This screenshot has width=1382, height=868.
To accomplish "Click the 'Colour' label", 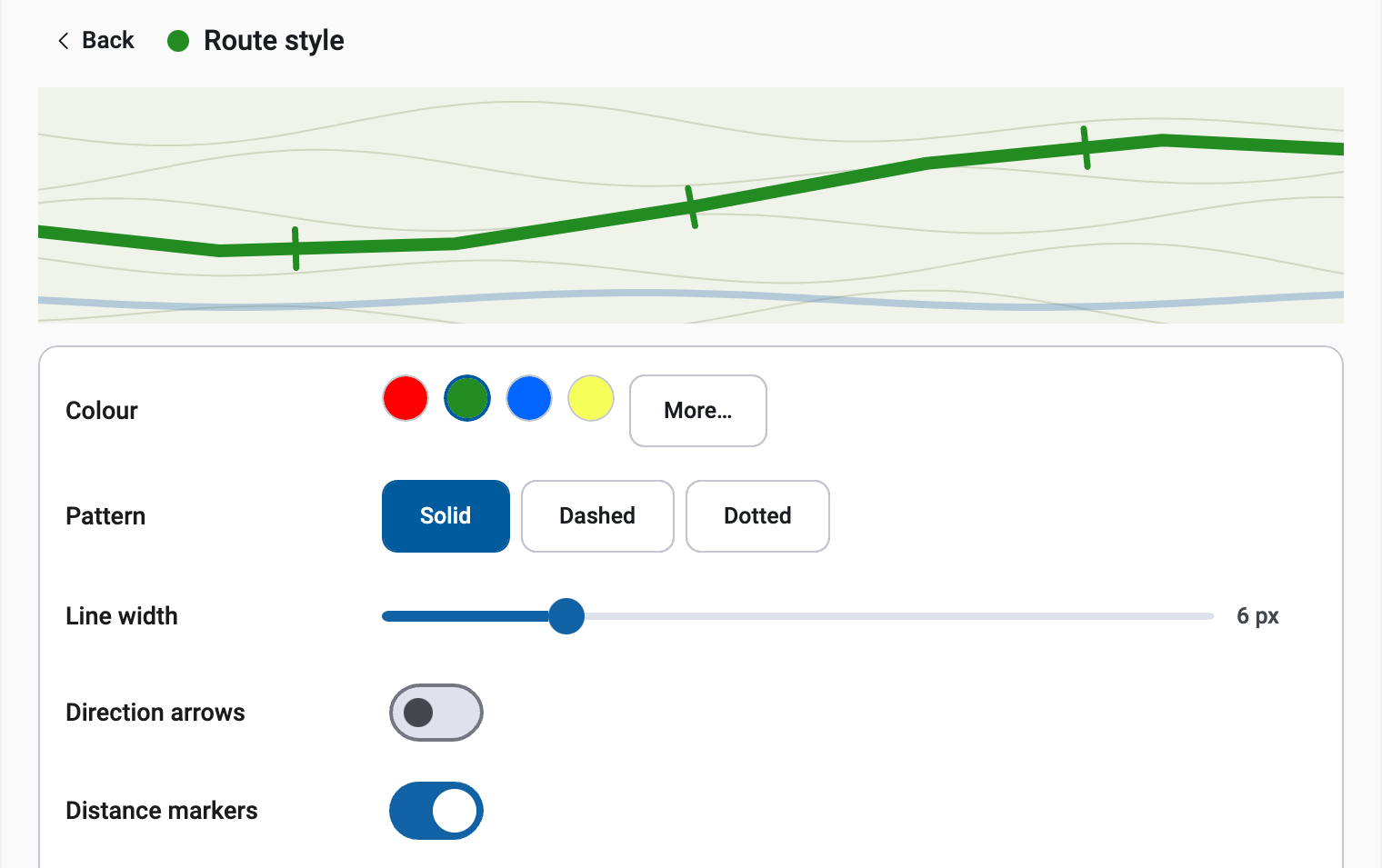I will click(x=102, y=411).
